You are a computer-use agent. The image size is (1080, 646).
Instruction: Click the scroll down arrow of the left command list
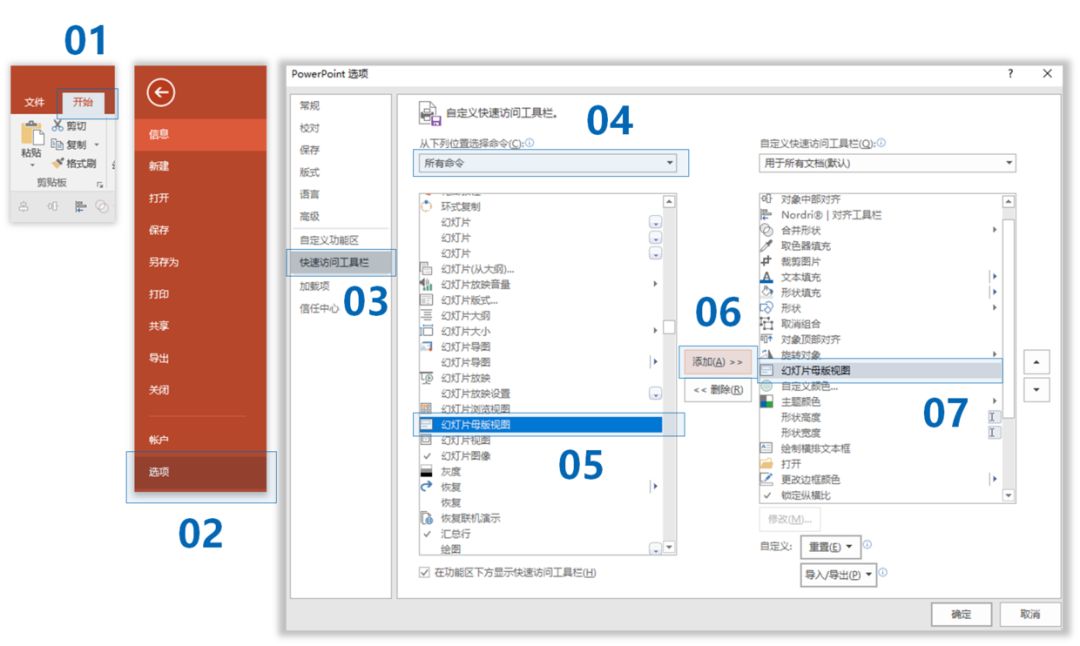point(669,548)
